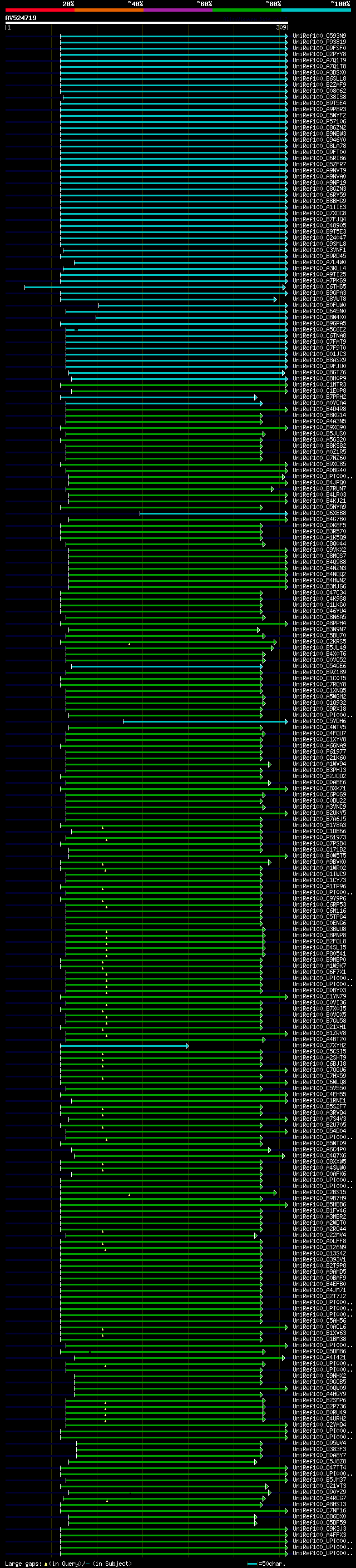356x1568 pixels.
Task: Select hit label UniRef100_Q8VWT8
Action: [x=319, y=299]
